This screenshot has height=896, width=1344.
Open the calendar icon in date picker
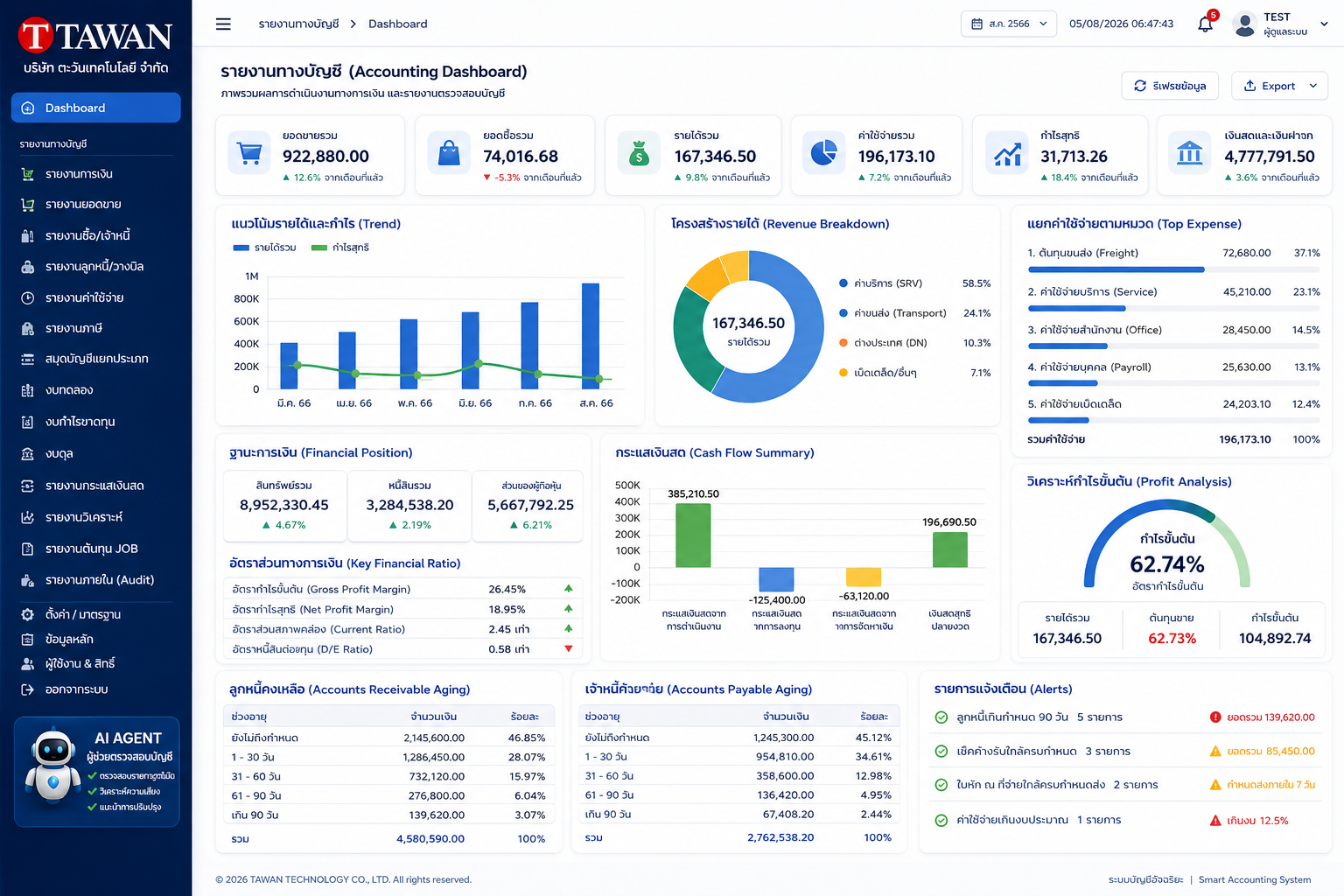click(x=977, y=24)
